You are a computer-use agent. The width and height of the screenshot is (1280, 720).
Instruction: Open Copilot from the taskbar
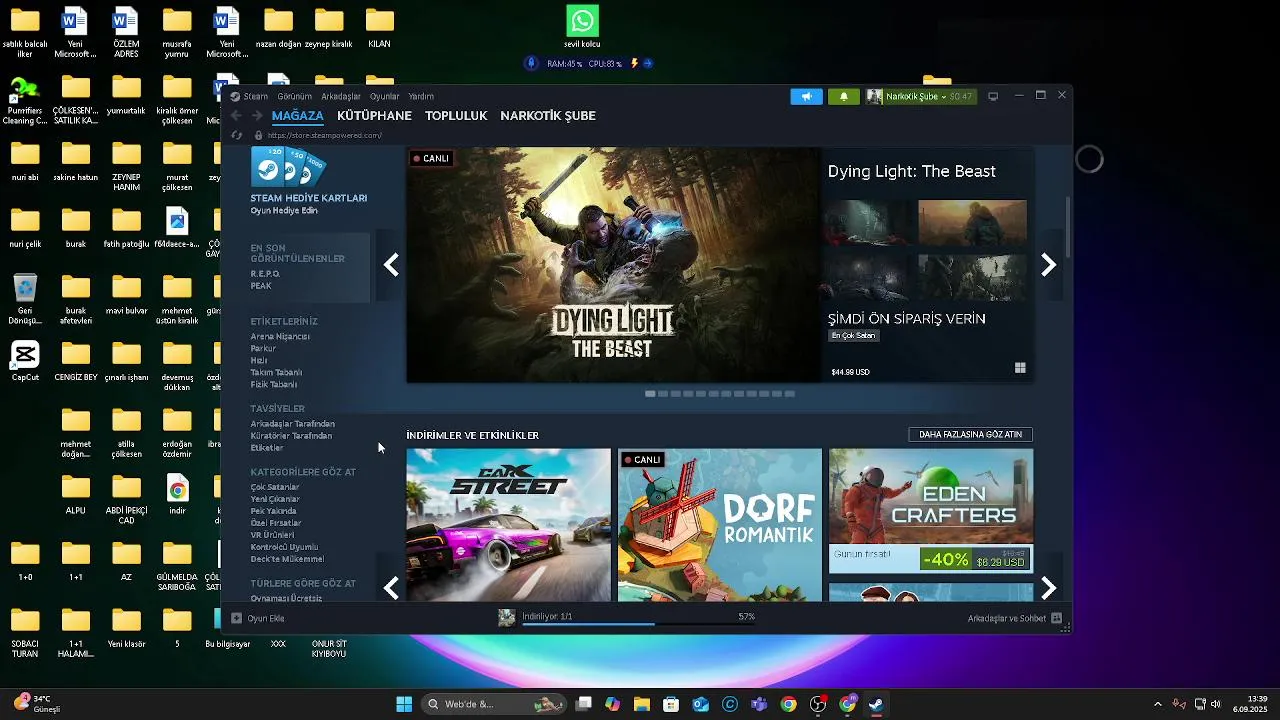coord(612,704)
